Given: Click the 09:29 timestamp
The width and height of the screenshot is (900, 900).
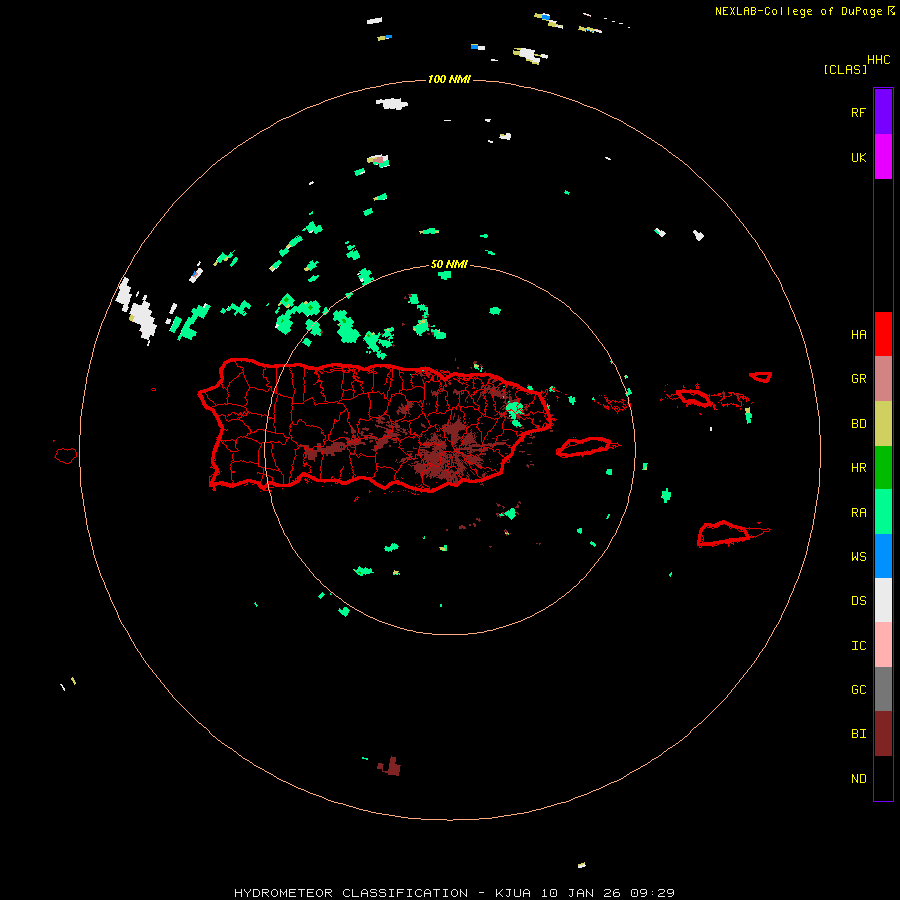Looking at the screenshot, I should click(652, 893).
